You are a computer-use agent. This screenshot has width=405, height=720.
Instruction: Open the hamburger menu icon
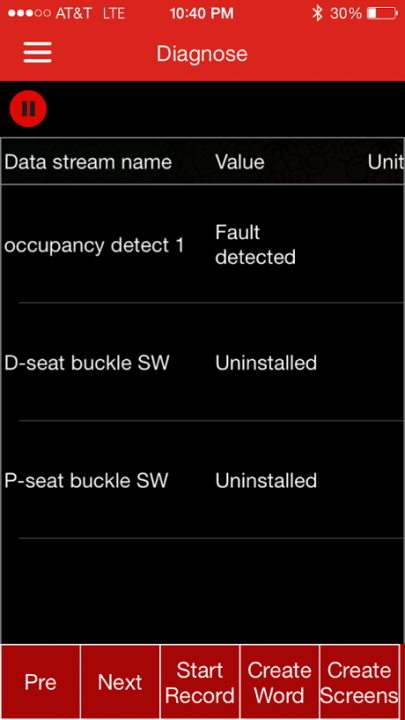(x=38, y=52)
